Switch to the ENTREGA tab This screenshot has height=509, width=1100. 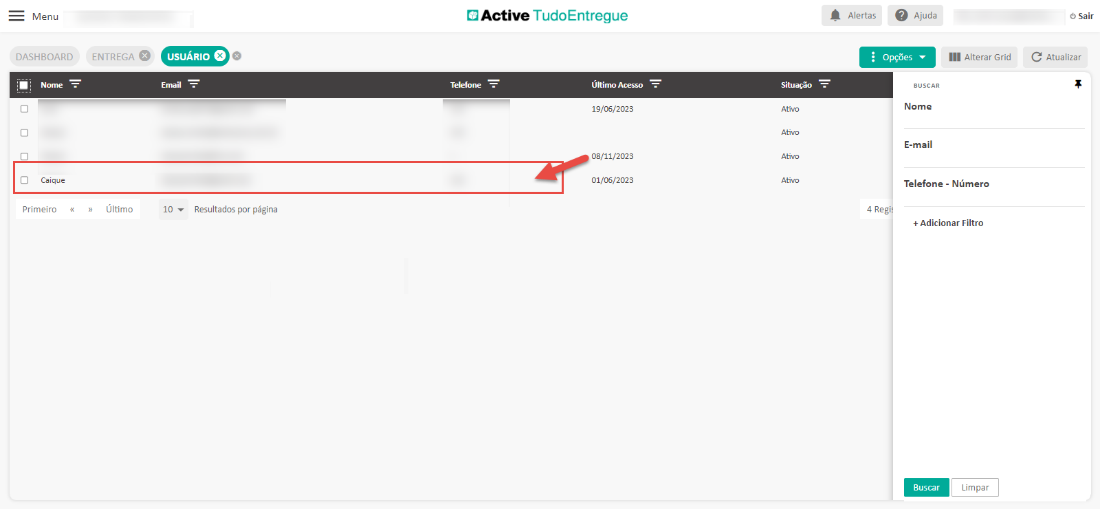coord(113,57)
